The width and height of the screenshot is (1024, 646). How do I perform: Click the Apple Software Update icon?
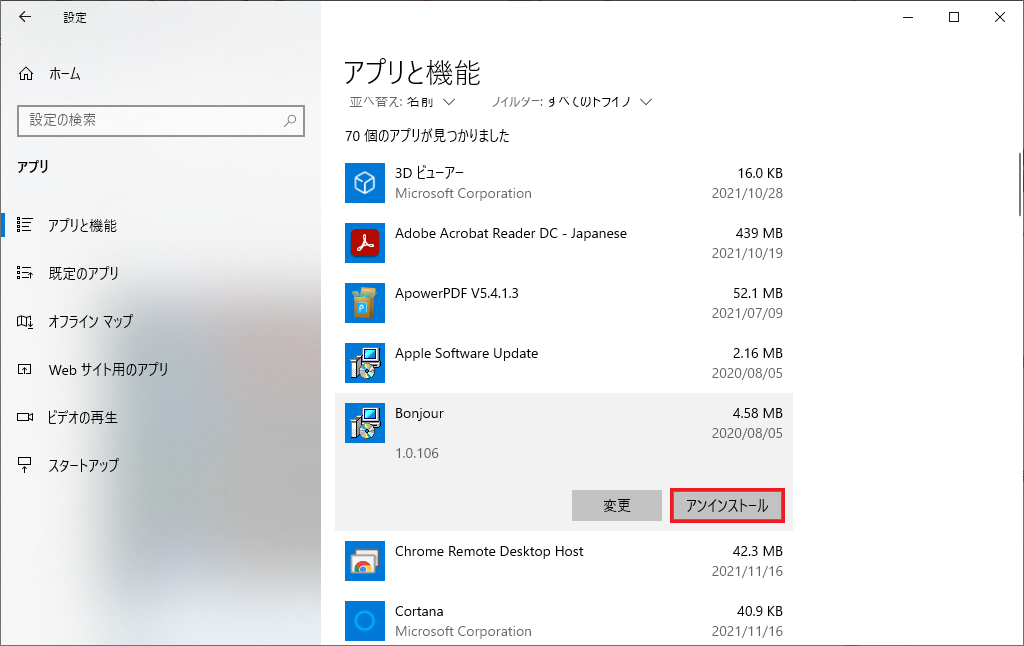pos(365,362)
